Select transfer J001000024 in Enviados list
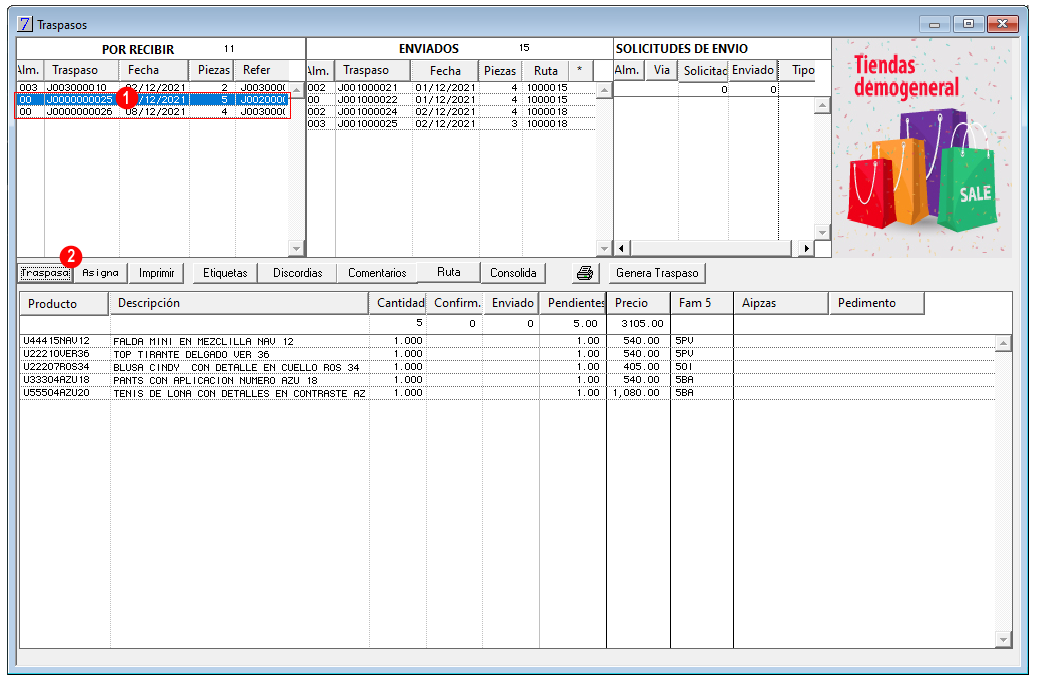Screen dimensions: 1037x683 pyautogui.click(x=451, y=112)
